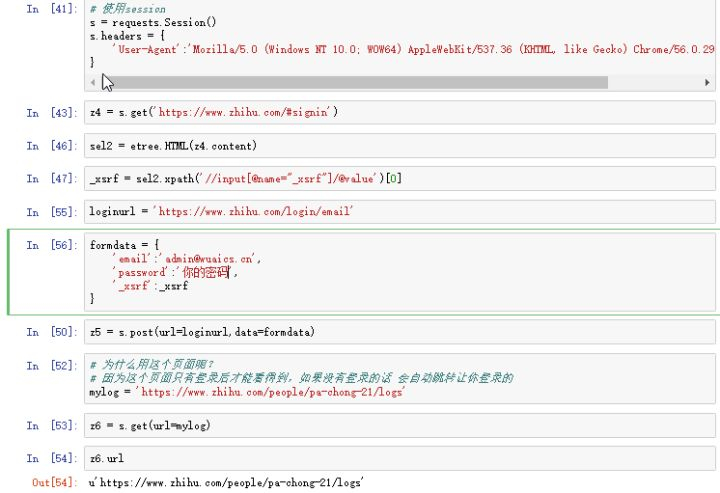Click the User-Agent header line in cell 41
This screenshot has width=720, height=493.
tap(400, 48)
